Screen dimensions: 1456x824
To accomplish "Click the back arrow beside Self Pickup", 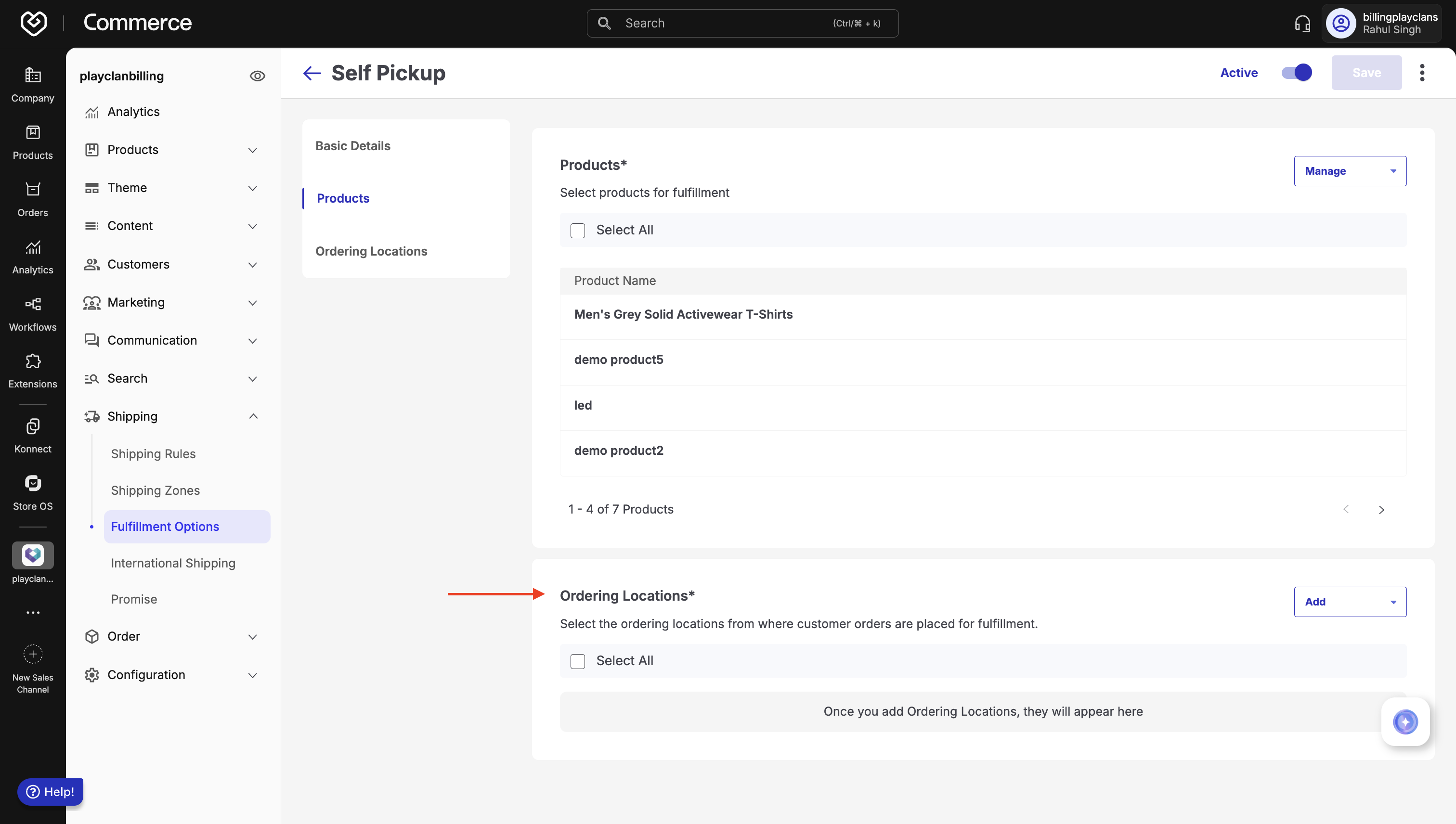I will 312,73.
